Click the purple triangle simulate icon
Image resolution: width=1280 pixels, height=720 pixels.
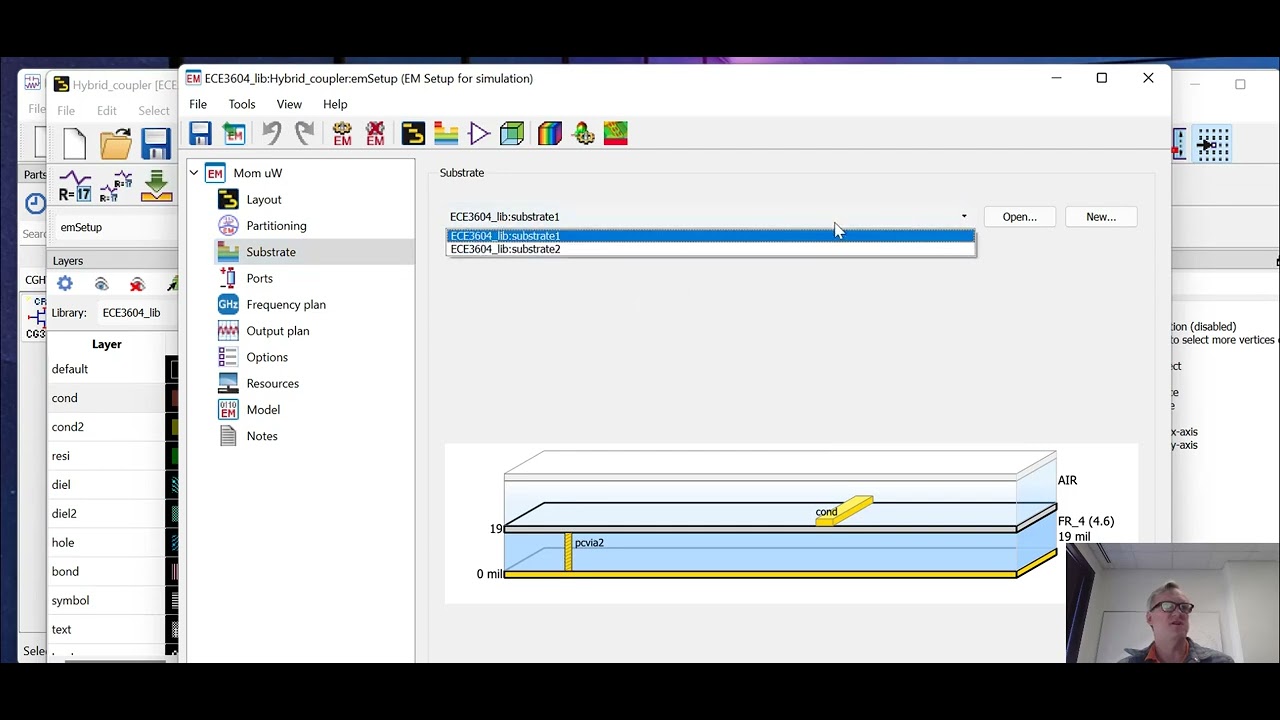coord(479,134)
